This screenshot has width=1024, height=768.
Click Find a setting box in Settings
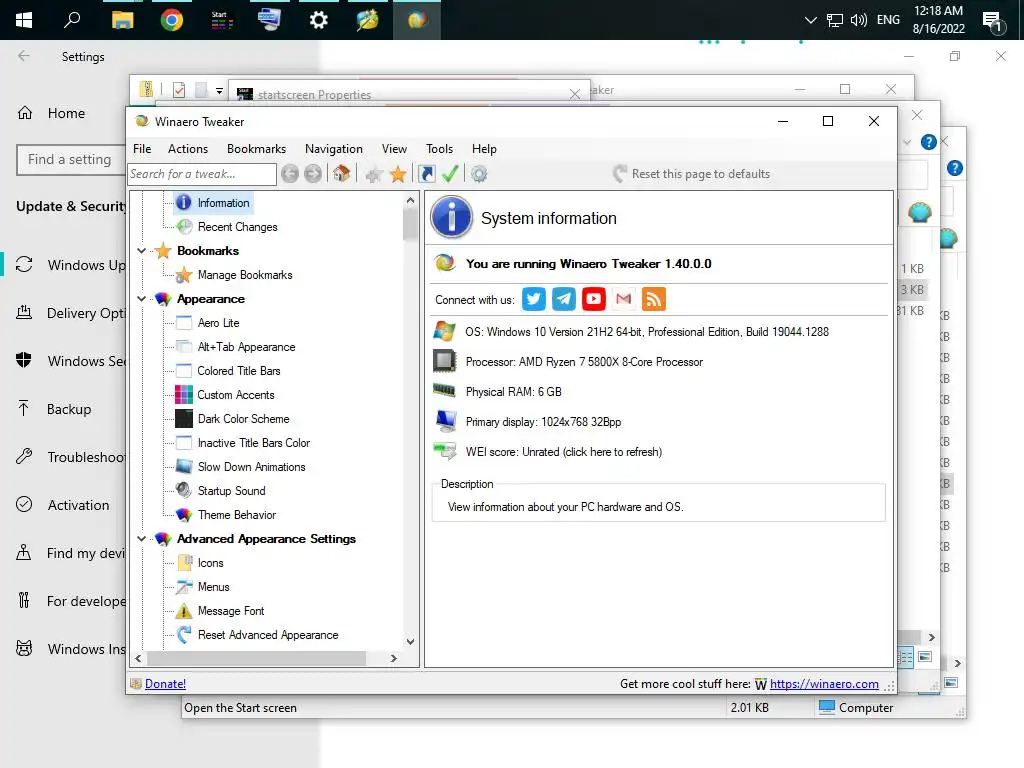72,159
